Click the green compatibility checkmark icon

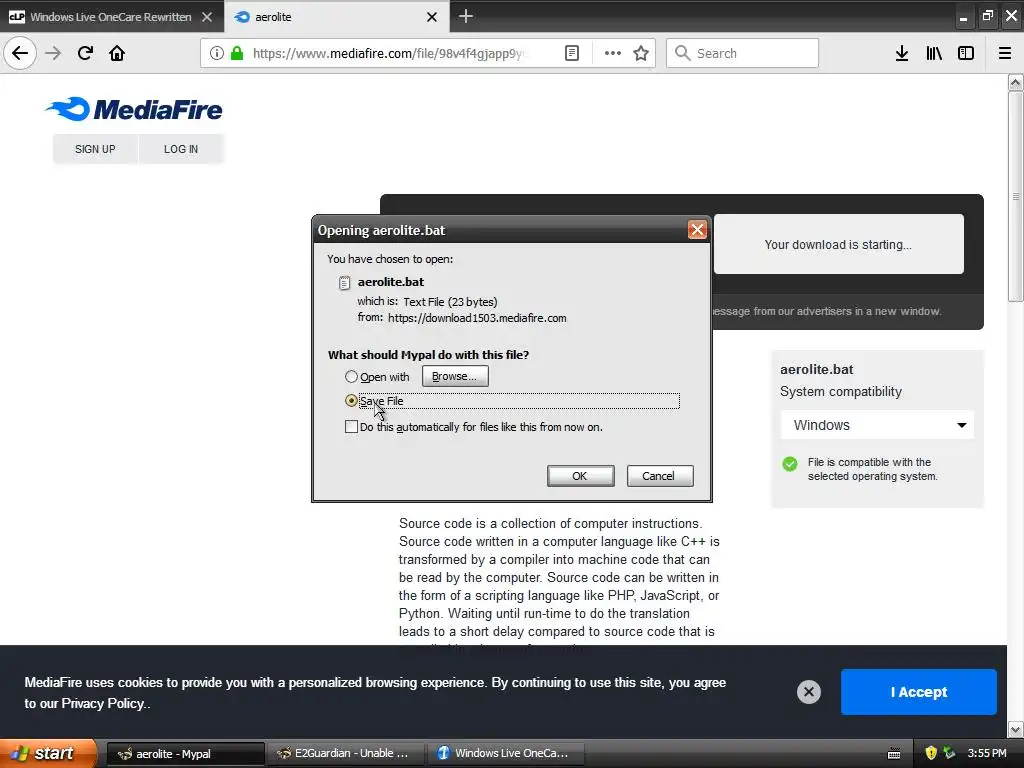click(x=790, y=464)
